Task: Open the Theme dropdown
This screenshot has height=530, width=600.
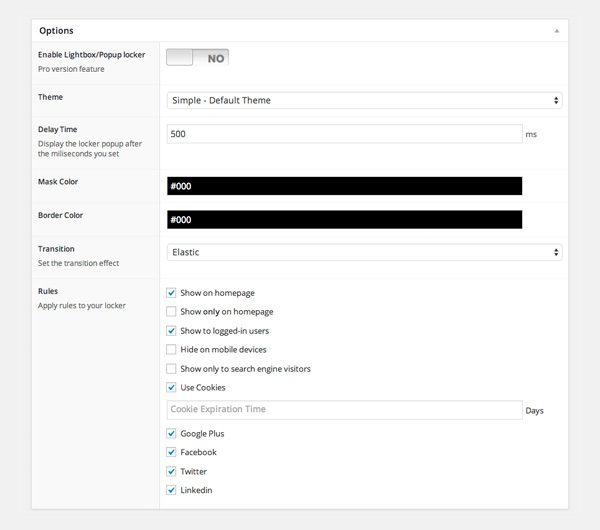Action: point(364,100)
